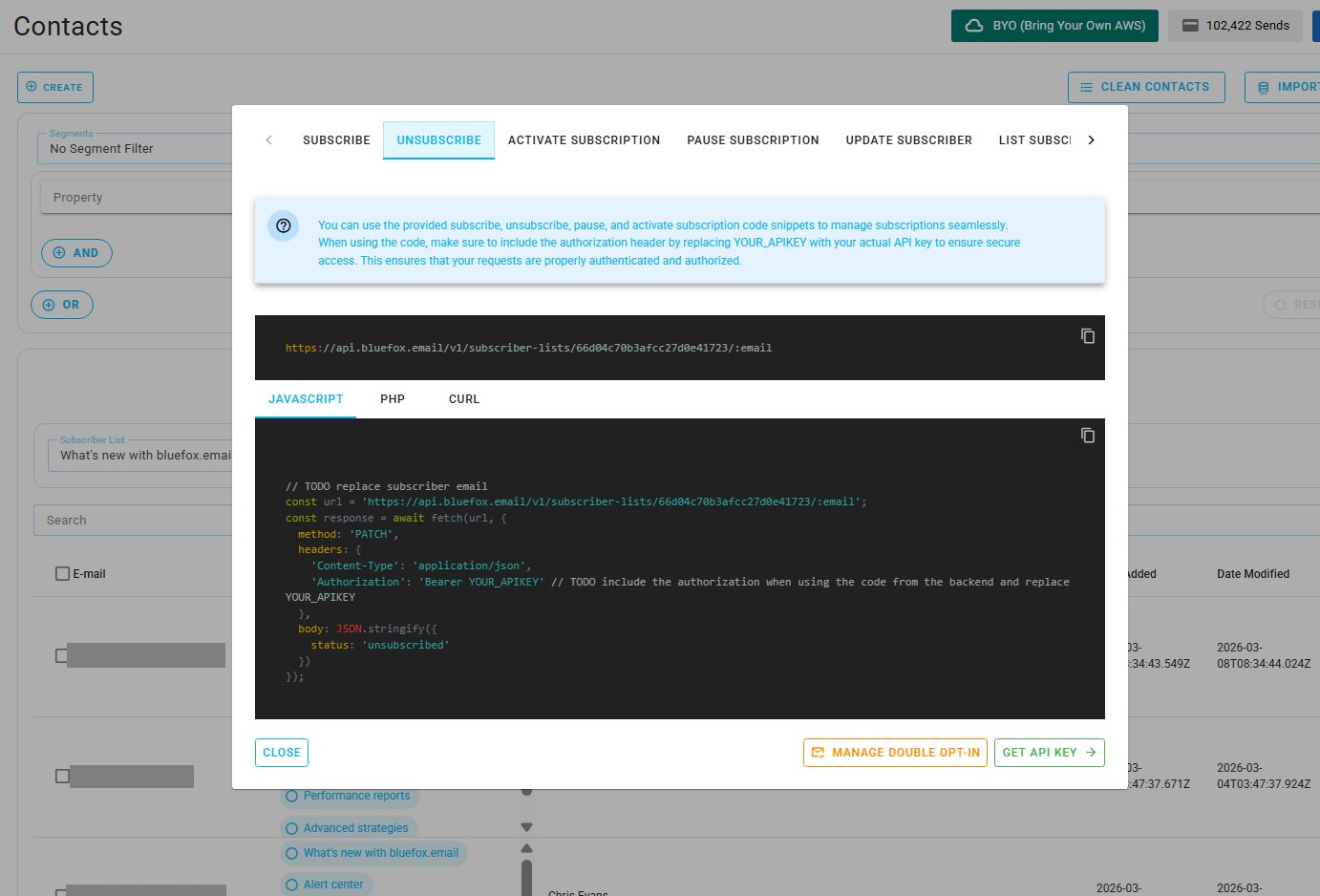Click the list icon on Clean Contacts button

click(1087, 86)
